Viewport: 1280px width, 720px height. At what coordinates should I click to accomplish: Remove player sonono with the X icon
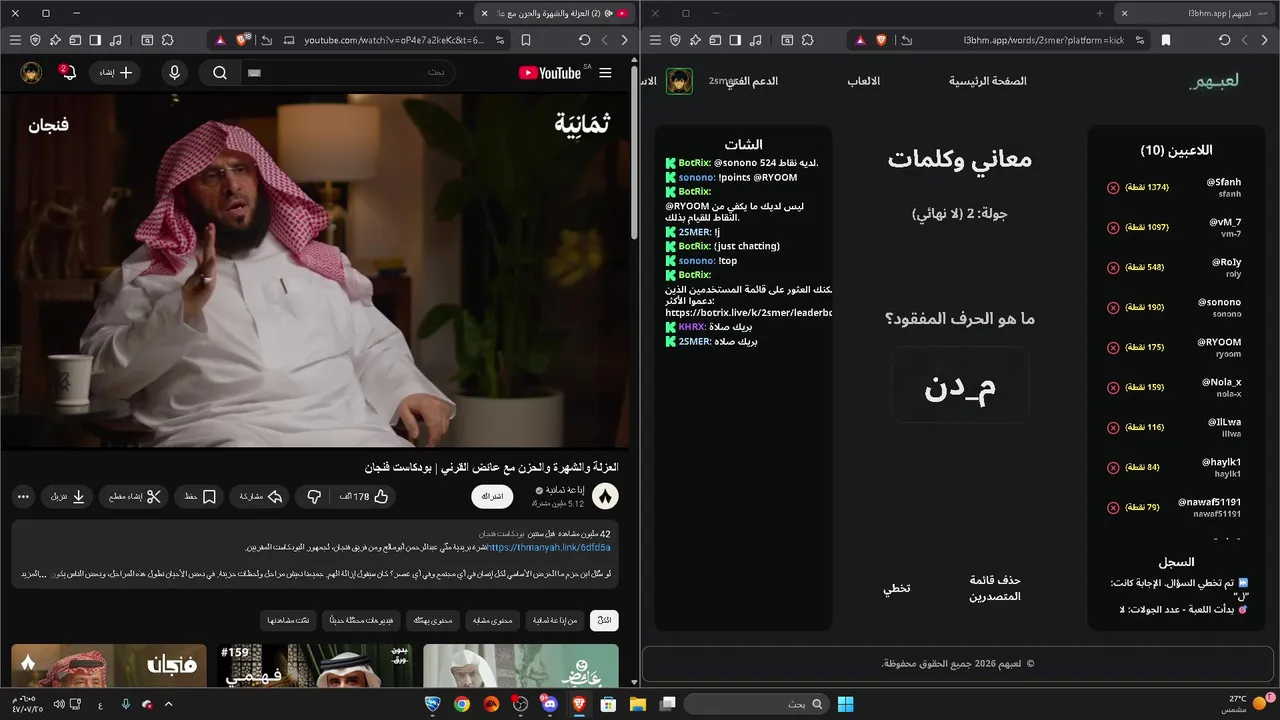1113,308
